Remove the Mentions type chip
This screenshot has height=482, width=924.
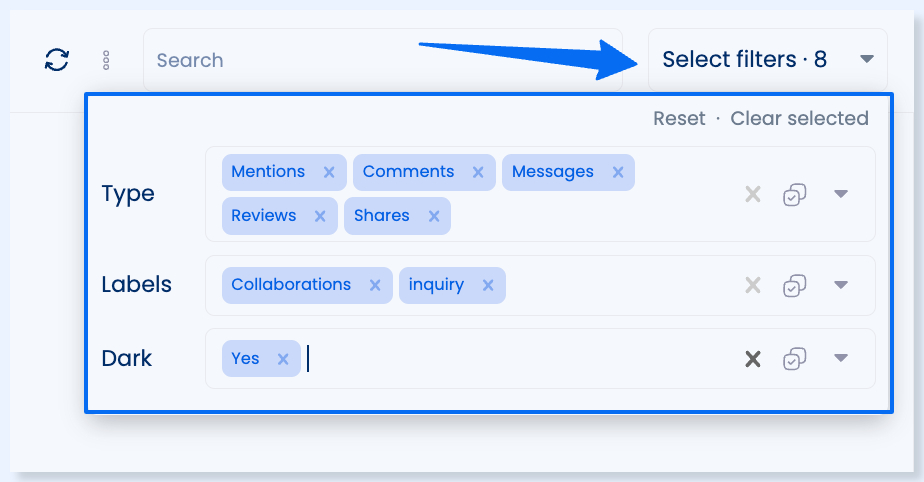click(329, 172)
